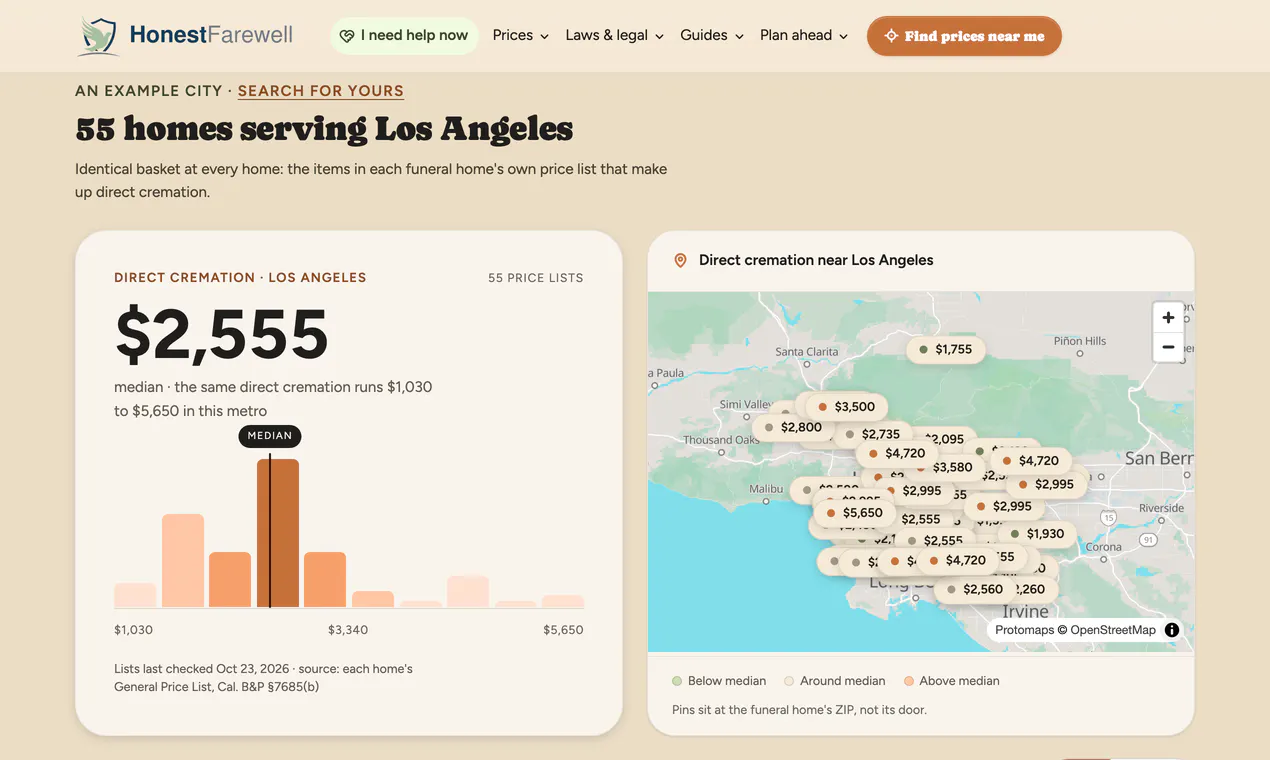1270x760 pixels.
Task: Open the Guides dropdown
Action: click(712, 35)
